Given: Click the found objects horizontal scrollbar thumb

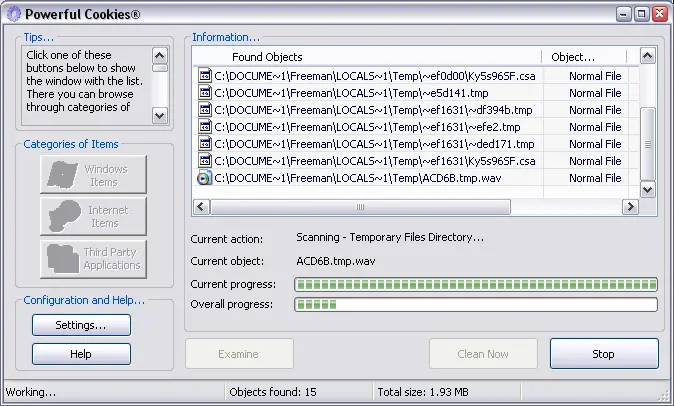Looking at the screenshot, I should pos(360,207).
